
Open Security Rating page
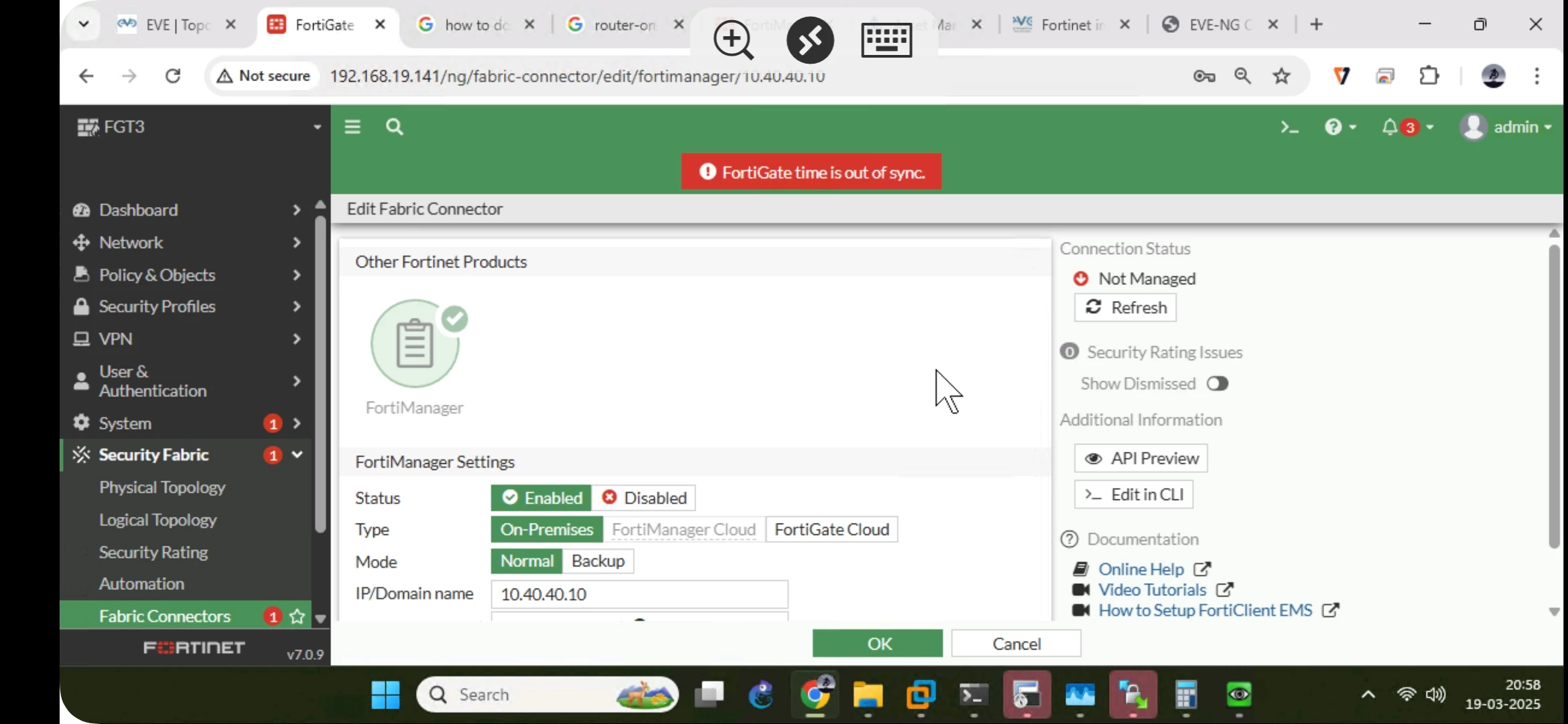click(153, 552)
